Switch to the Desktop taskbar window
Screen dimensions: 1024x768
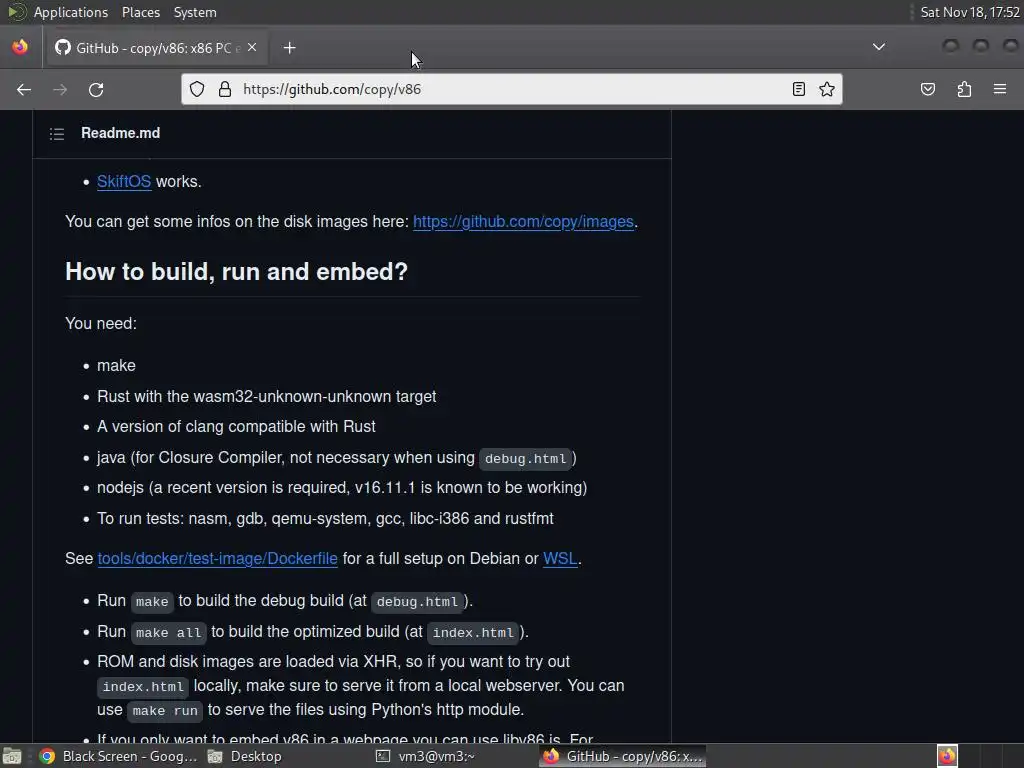pos(245,756)
